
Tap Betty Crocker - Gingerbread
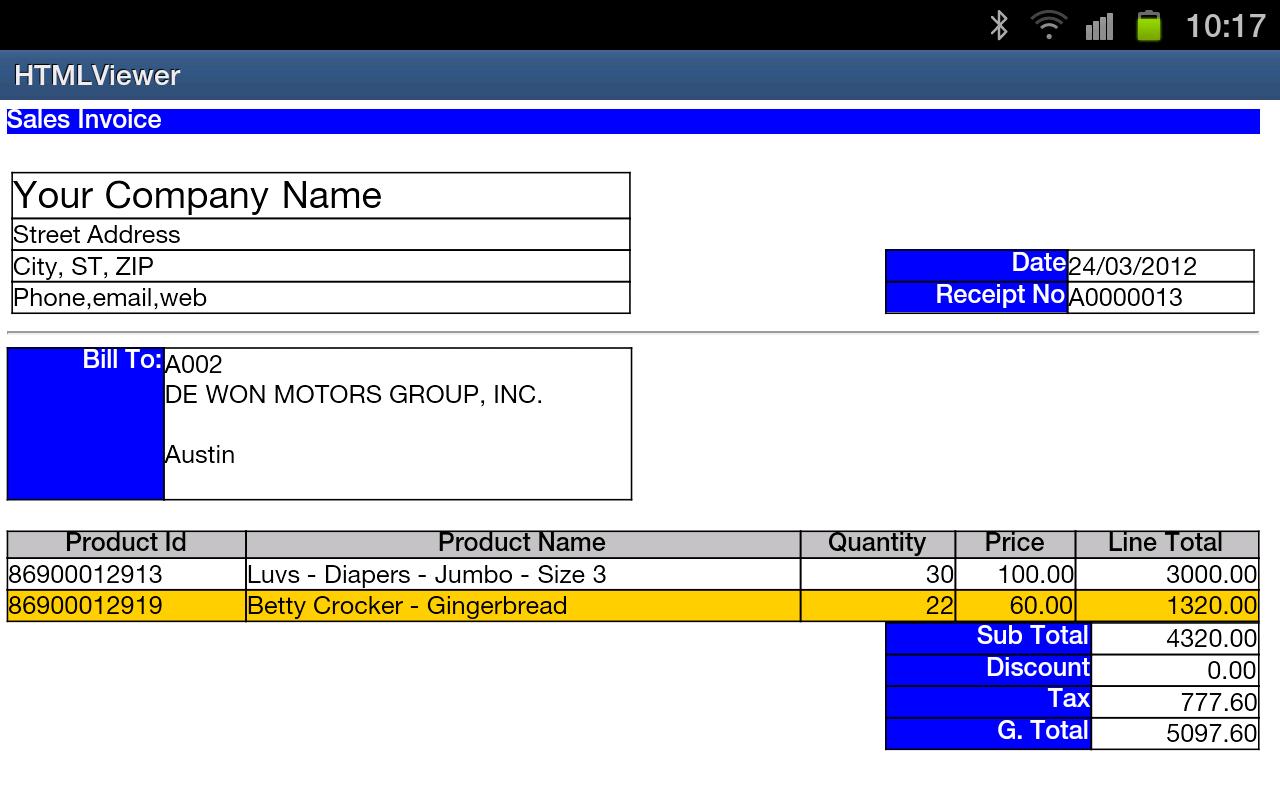click(407, 606)
